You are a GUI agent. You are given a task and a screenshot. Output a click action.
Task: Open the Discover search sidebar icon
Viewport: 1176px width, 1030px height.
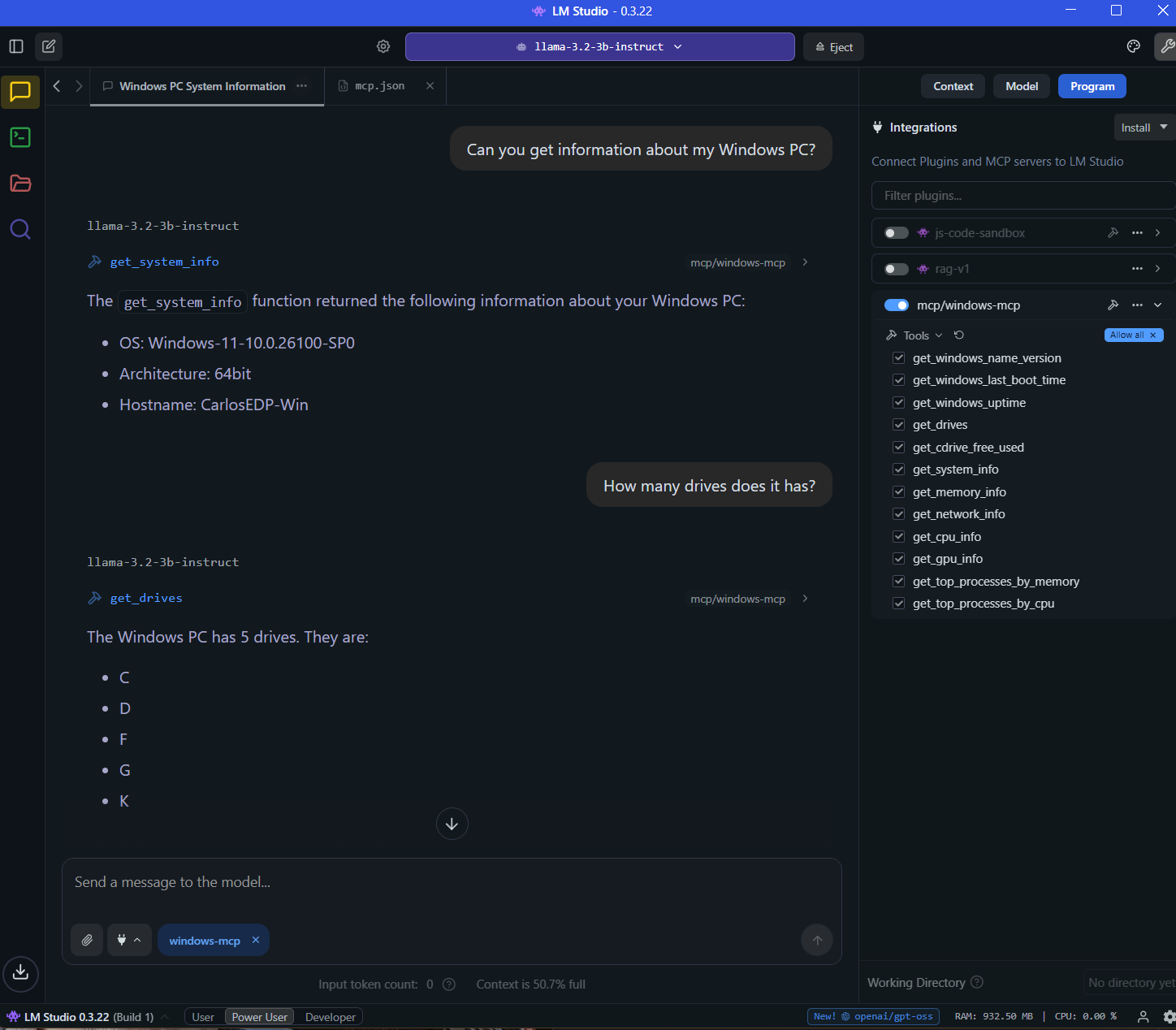(20, 230)
